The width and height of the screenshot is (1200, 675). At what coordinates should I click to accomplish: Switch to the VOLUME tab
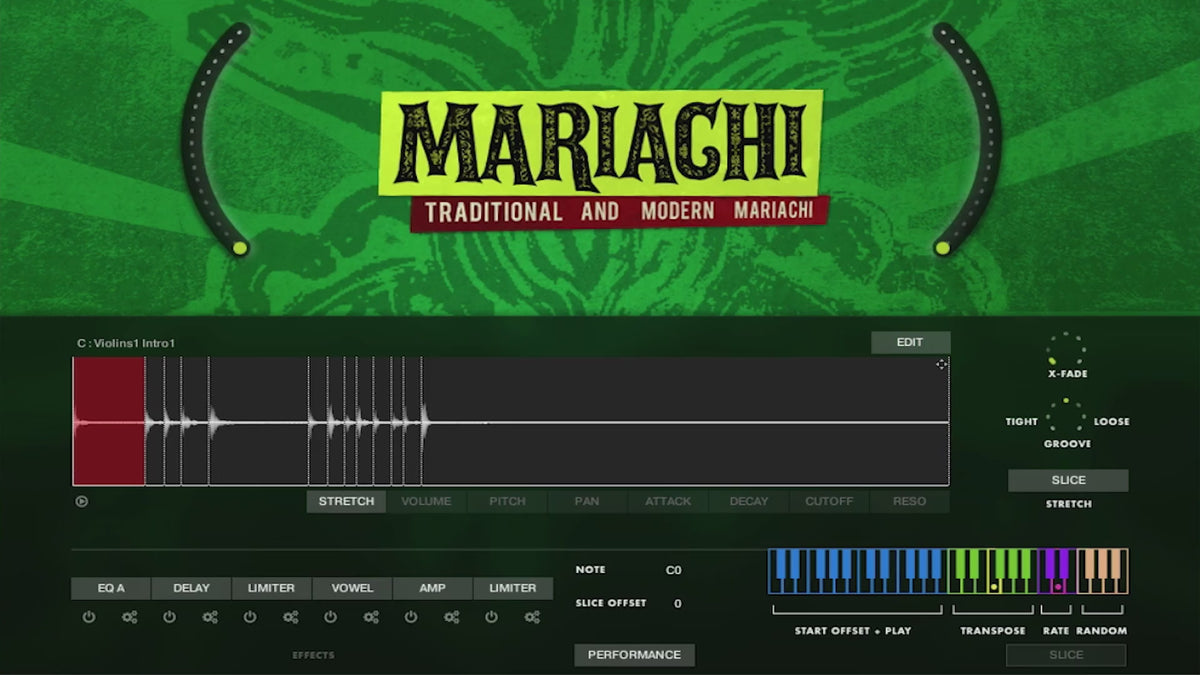pos(427,502)
